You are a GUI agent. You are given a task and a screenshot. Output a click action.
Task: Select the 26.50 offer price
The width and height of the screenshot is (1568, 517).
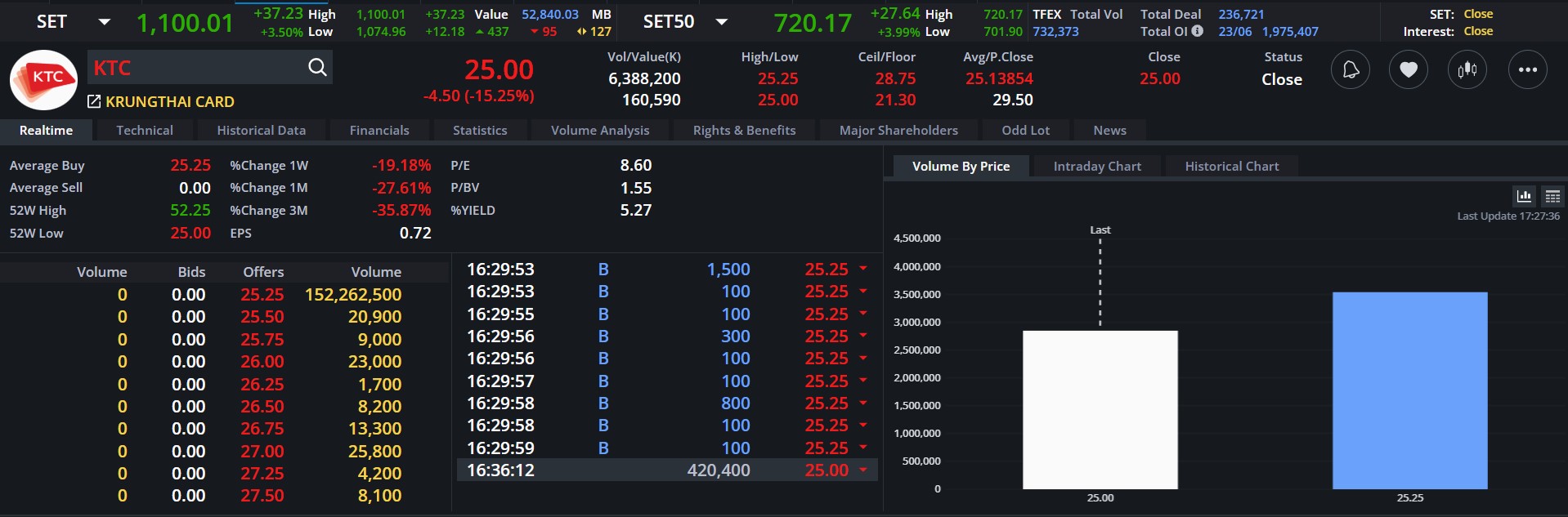pos(262,407)
